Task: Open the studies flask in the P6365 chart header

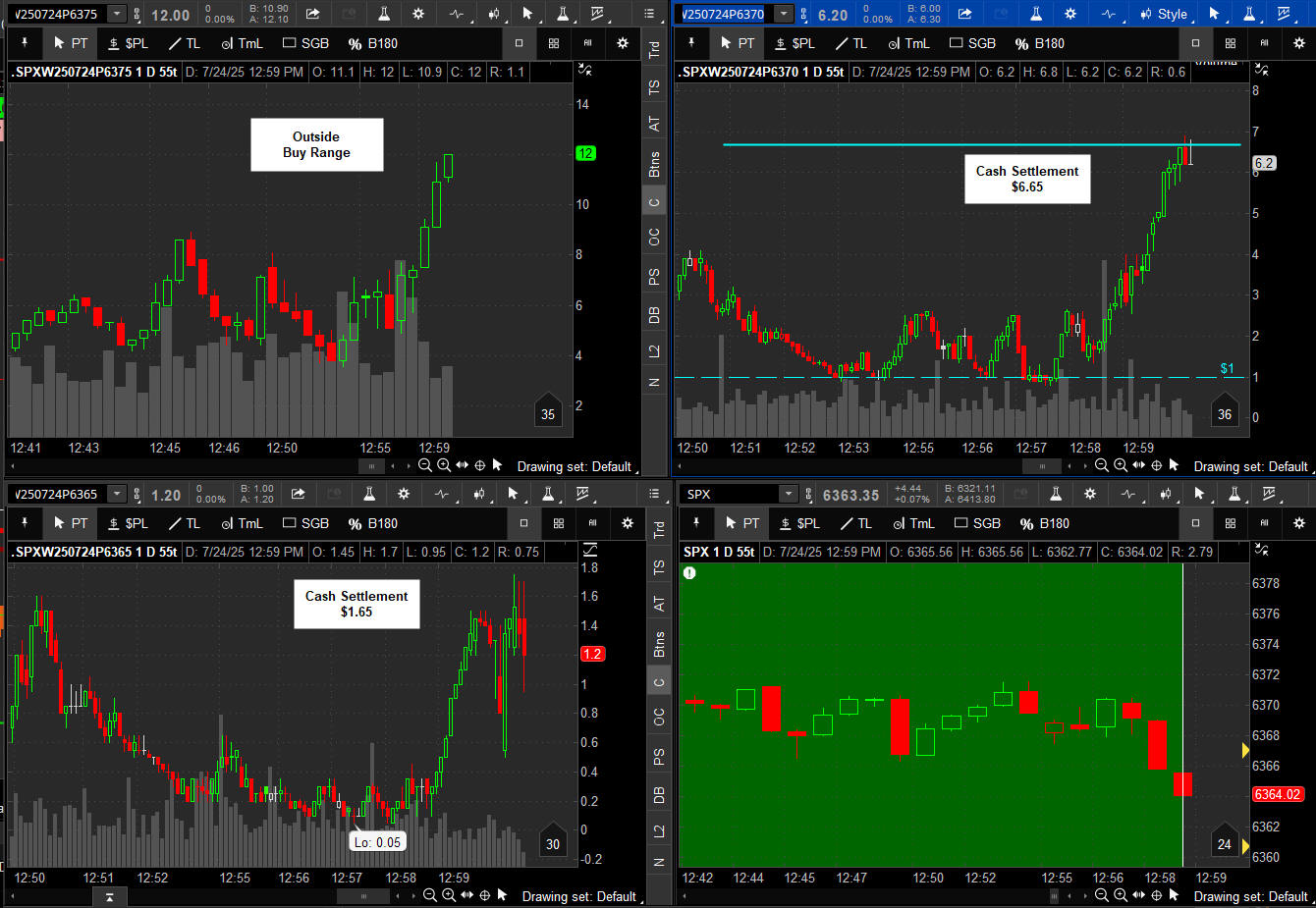Action: click(369, 494)
